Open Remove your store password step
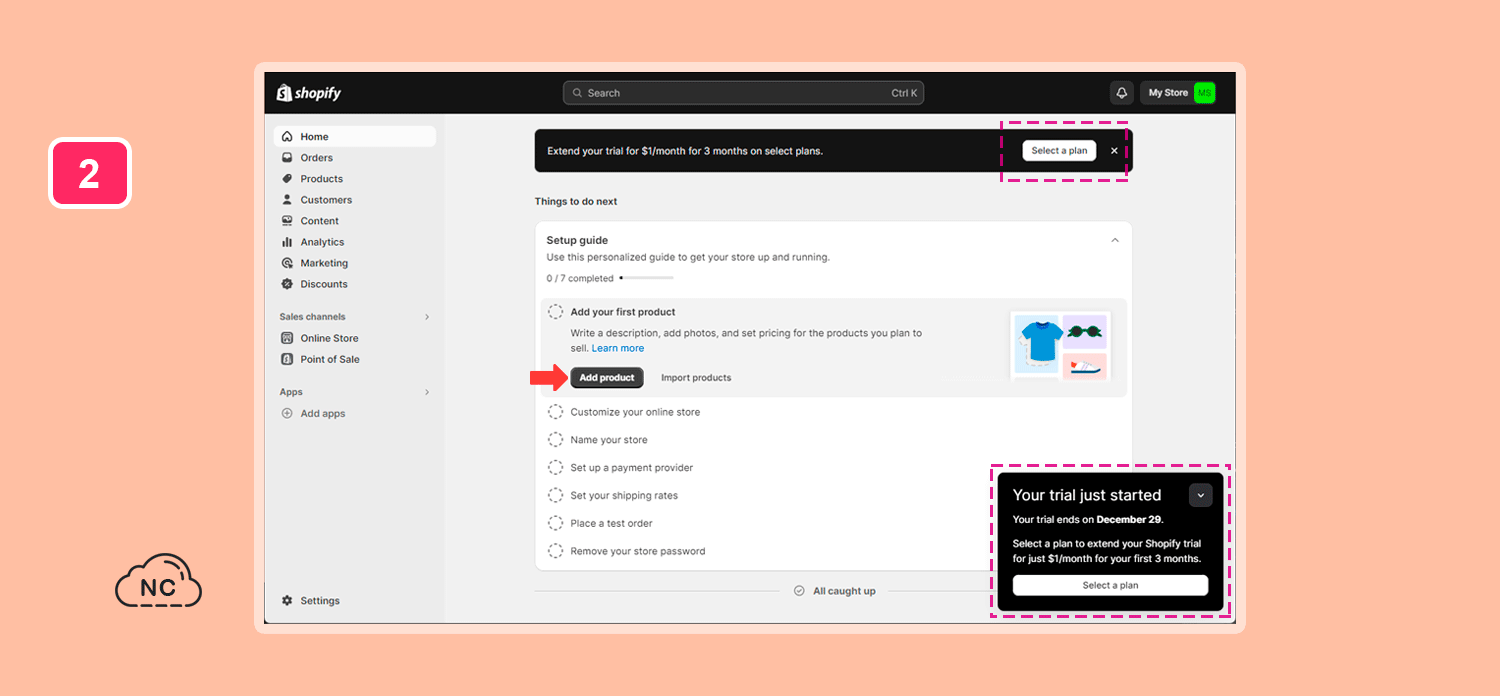 pos(638,551)
